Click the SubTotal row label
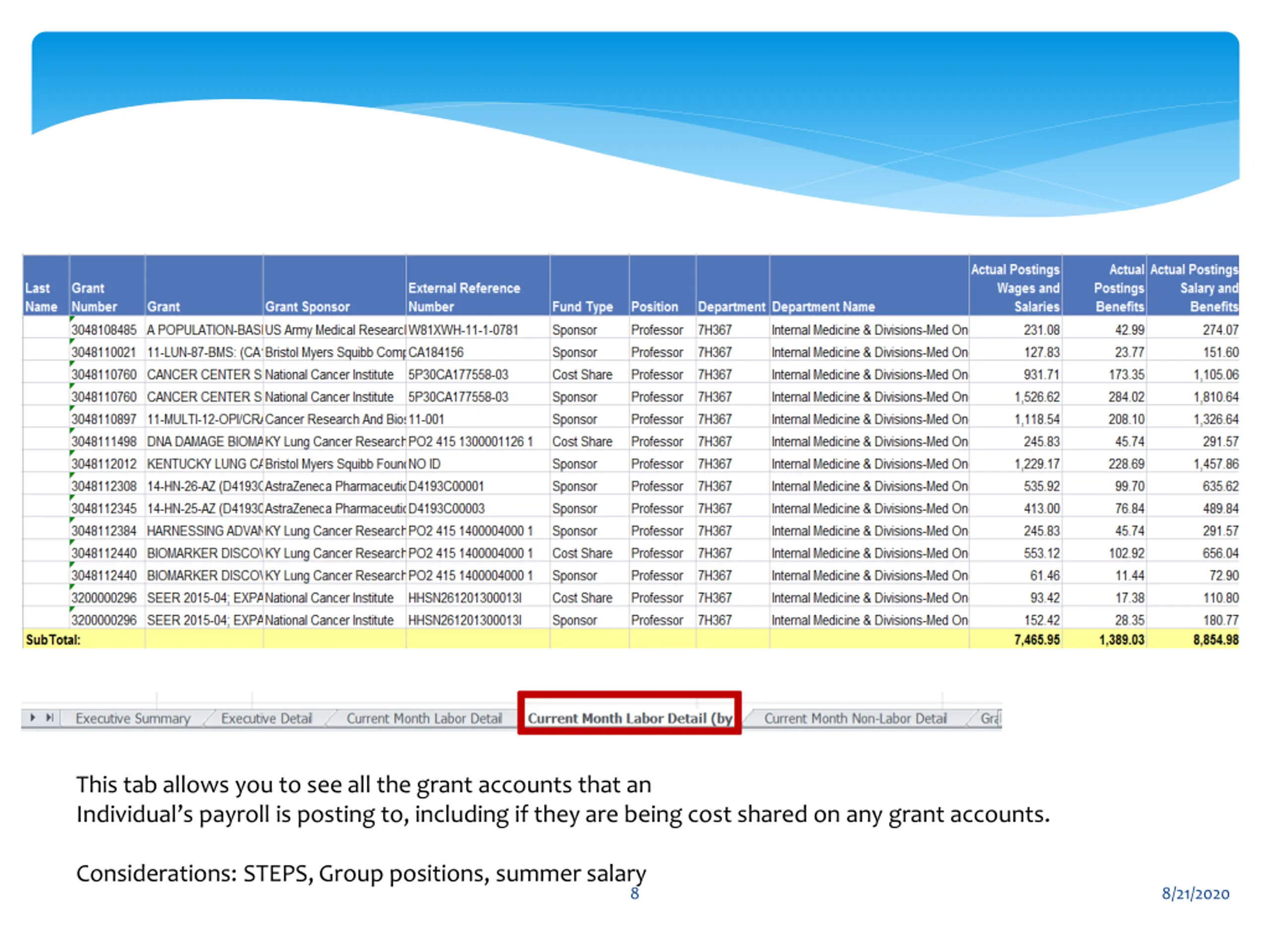The image size is (1270, 952). point(53,640)
